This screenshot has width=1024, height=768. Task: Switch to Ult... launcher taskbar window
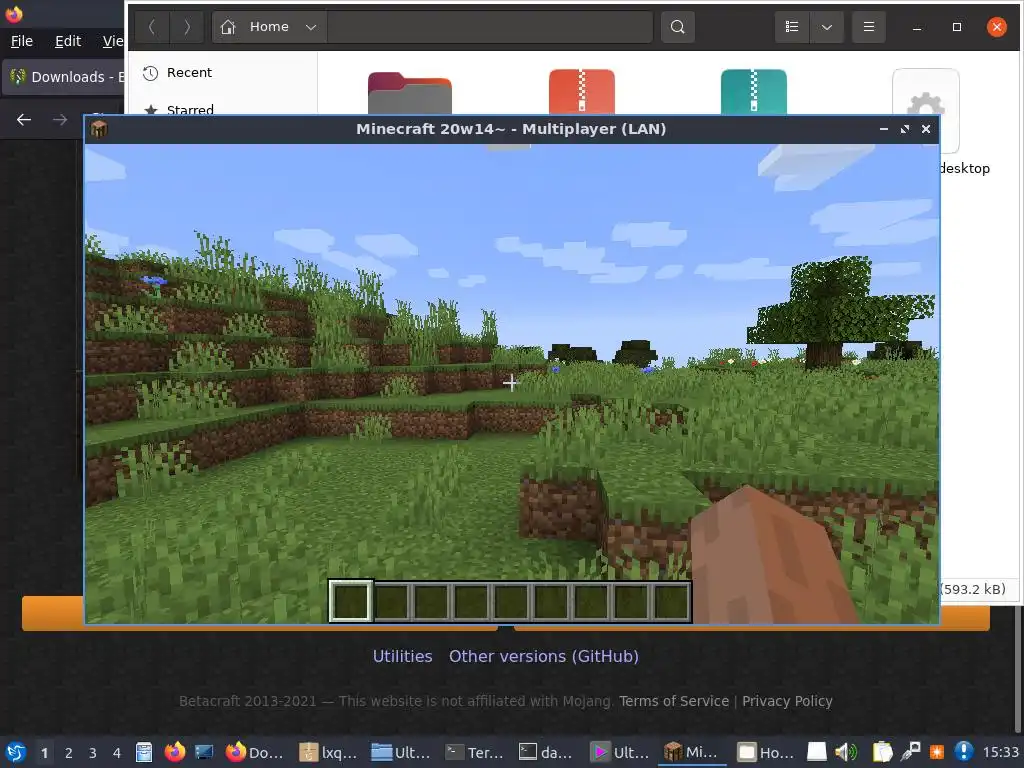tap(620, 752)
